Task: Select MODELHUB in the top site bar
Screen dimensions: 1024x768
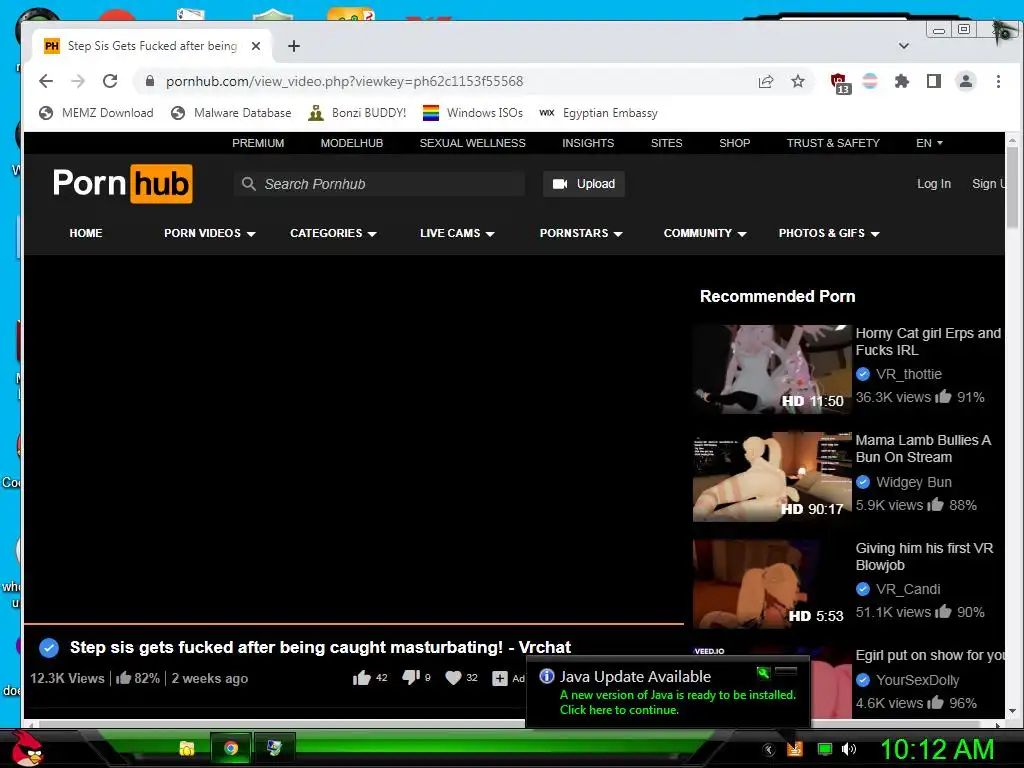Action: [351, 143]
